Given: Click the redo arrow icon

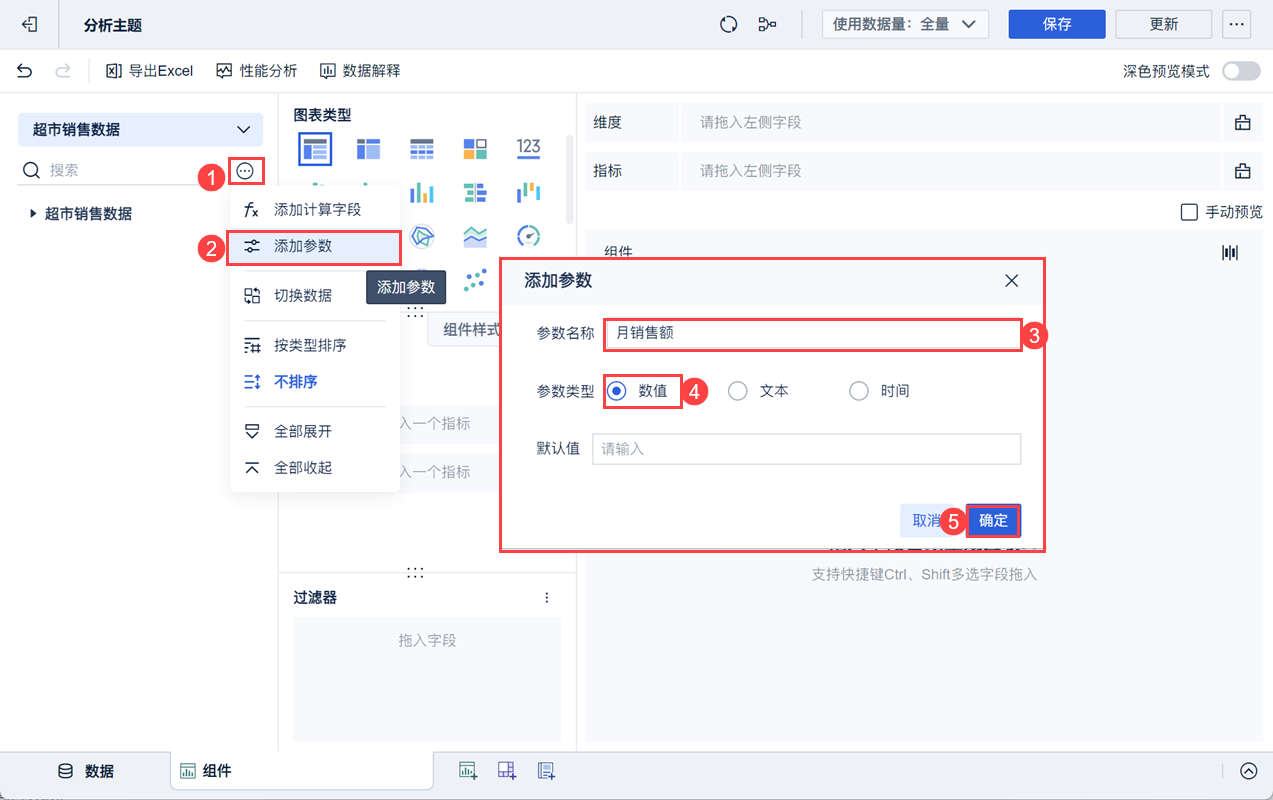Looking at the screenshot, I should (63, 71).
